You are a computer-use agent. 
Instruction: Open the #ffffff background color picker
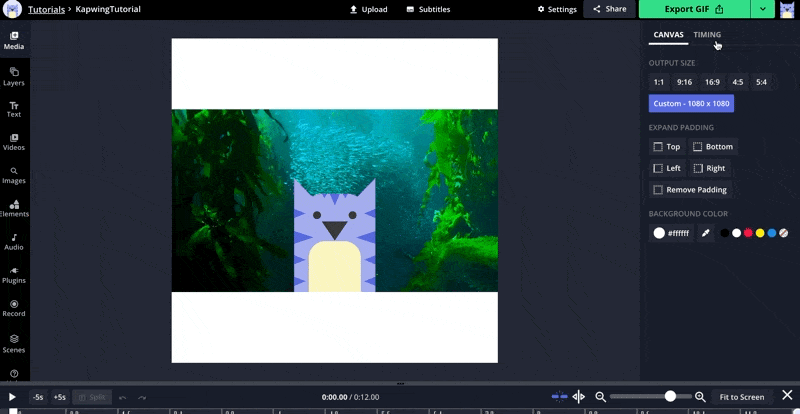coord(671,233)
